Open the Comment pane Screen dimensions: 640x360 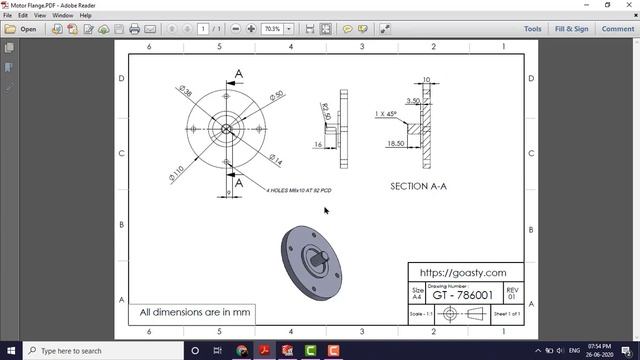click(618, 29)
